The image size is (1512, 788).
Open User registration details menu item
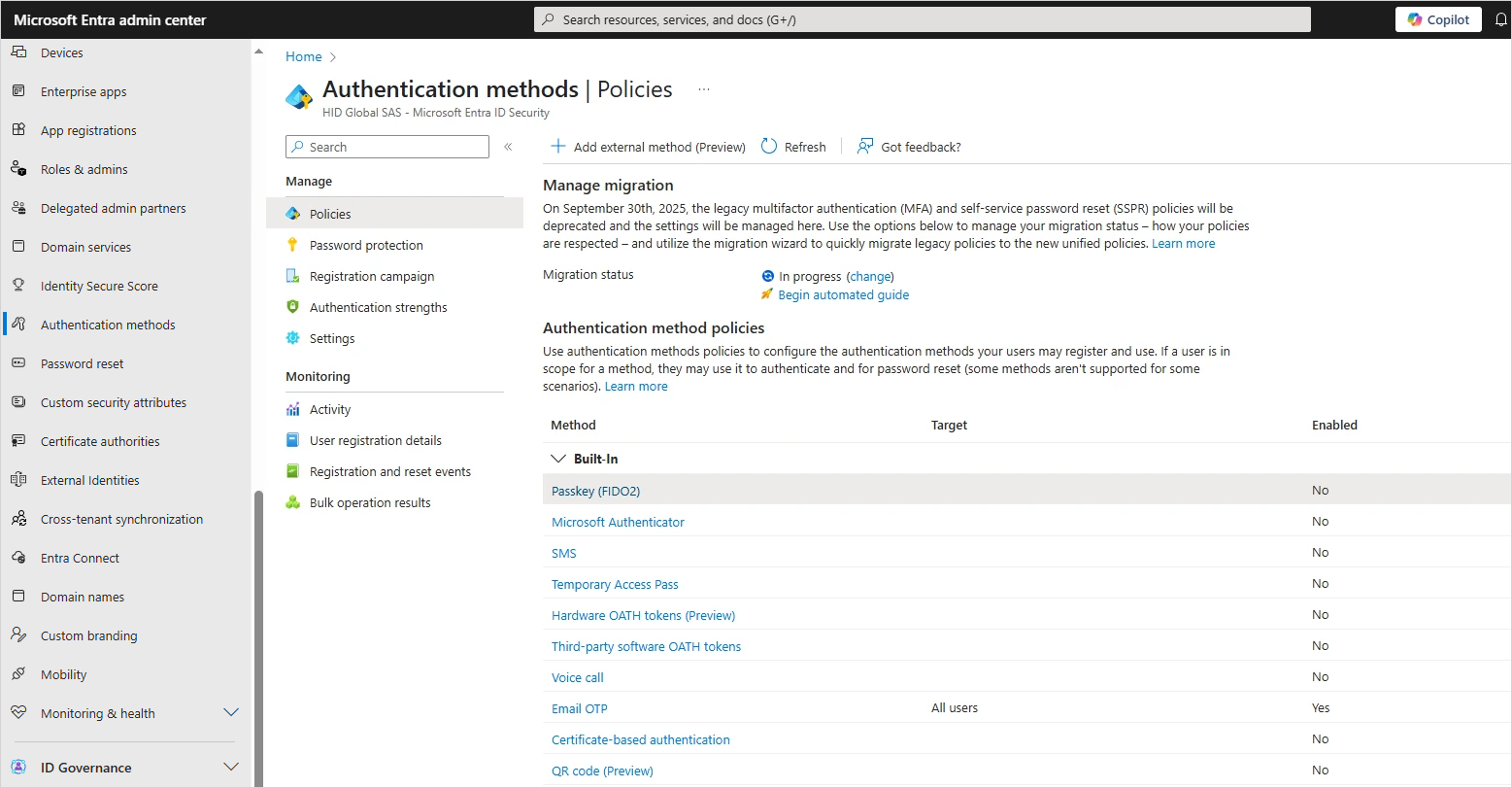pos(375,440)
